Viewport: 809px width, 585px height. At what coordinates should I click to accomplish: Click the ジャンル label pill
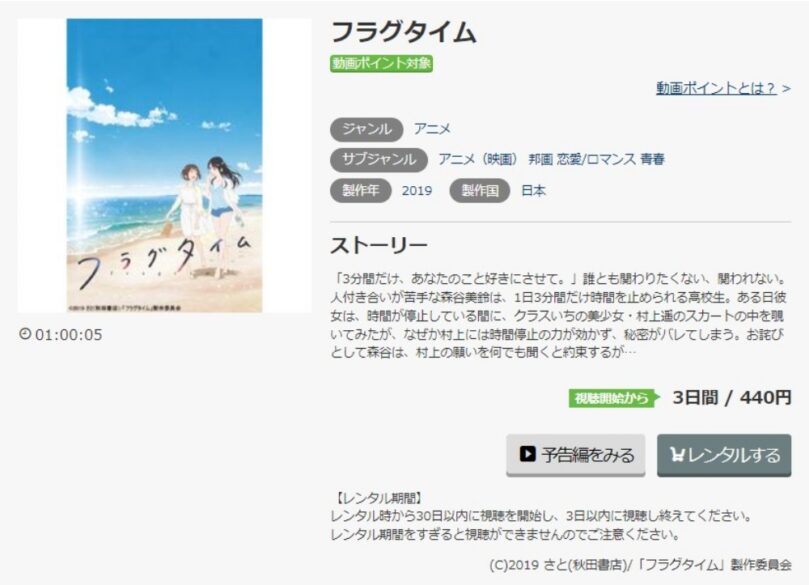click(x=366, y=129)
